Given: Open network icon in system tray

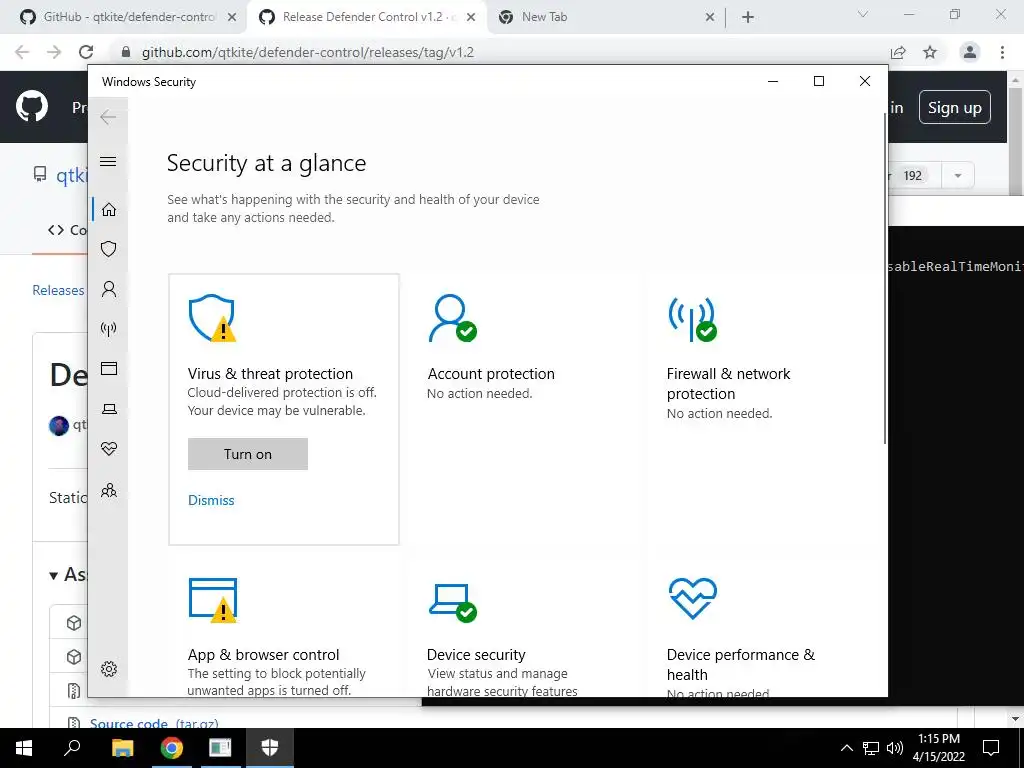Looking at the screenshot, I should pyautogui.click(x=871, y=748).
